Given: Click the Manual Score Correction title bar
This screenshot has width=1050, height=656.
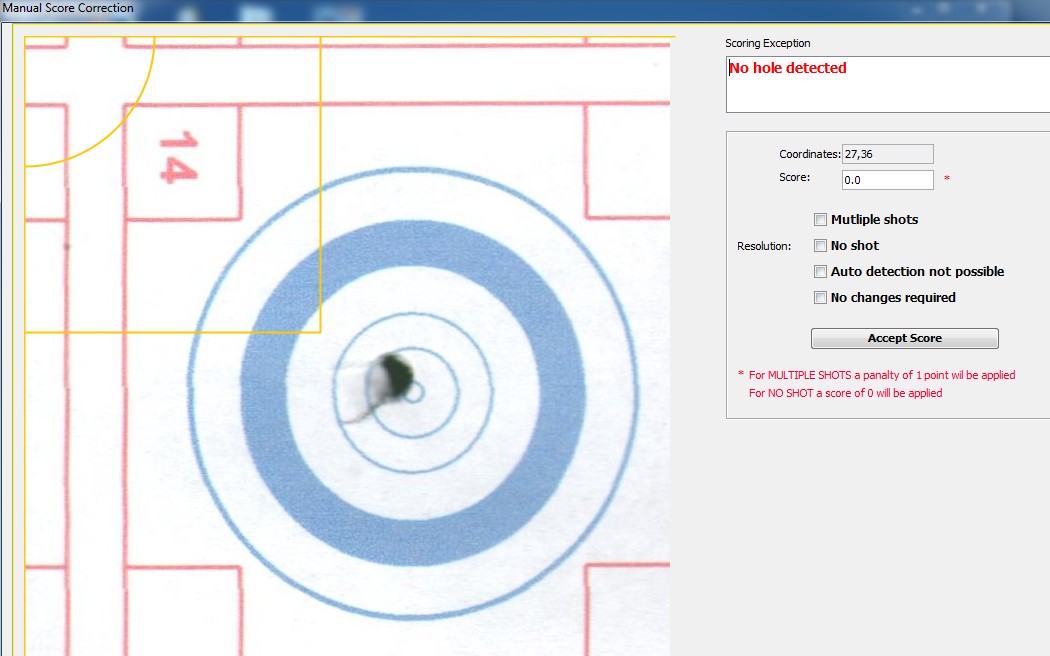Looking at the screenshot, I should point(68,8).
